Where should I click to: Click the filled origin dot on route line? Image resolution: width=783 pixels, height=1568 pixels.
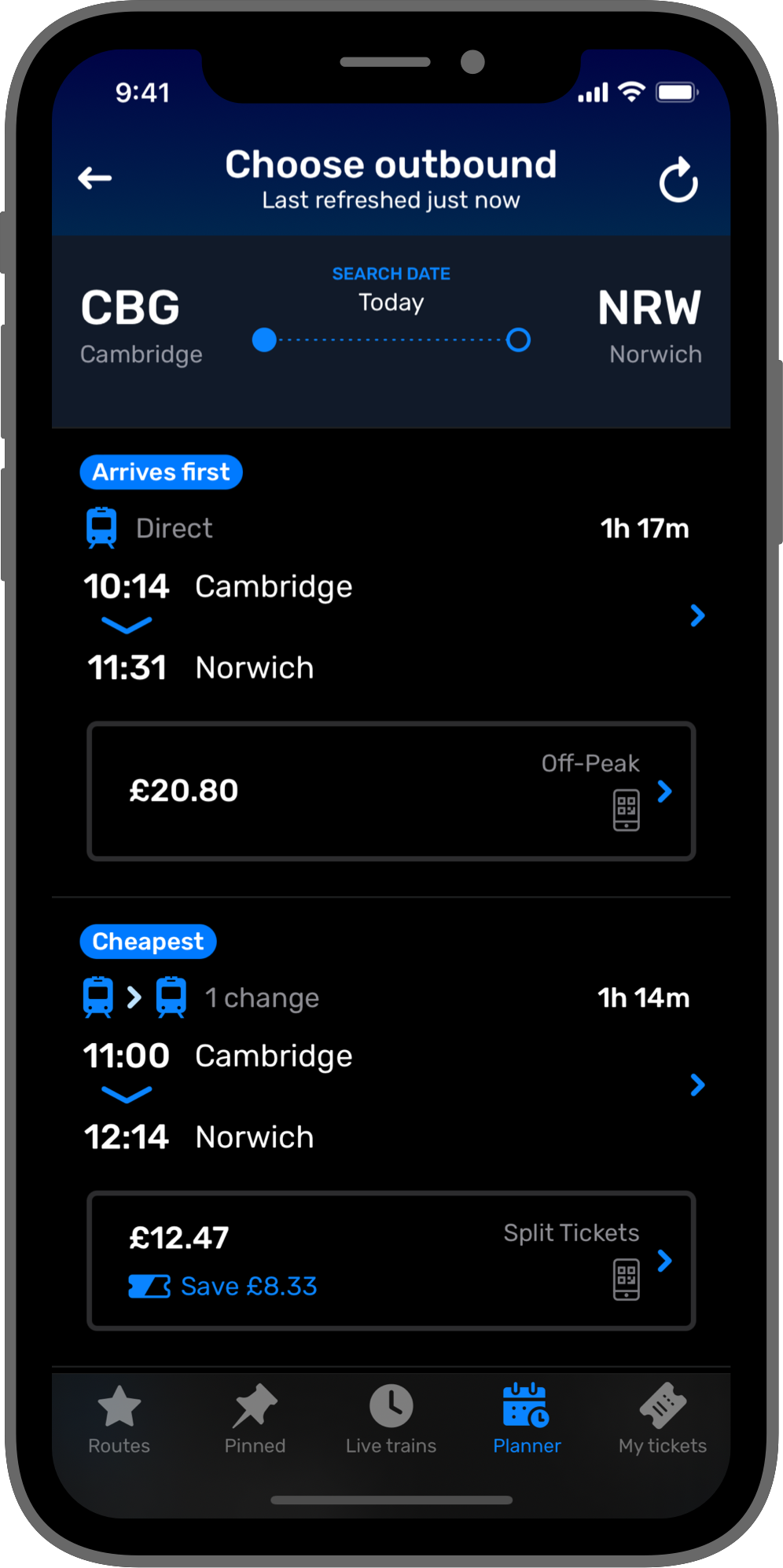265,340
